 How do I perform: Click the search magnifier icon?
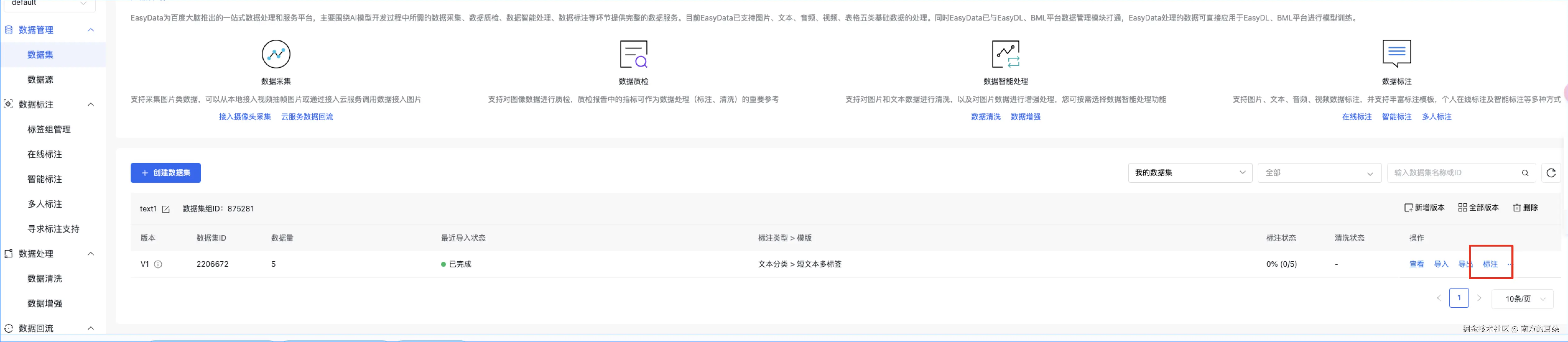point(1525,173)
